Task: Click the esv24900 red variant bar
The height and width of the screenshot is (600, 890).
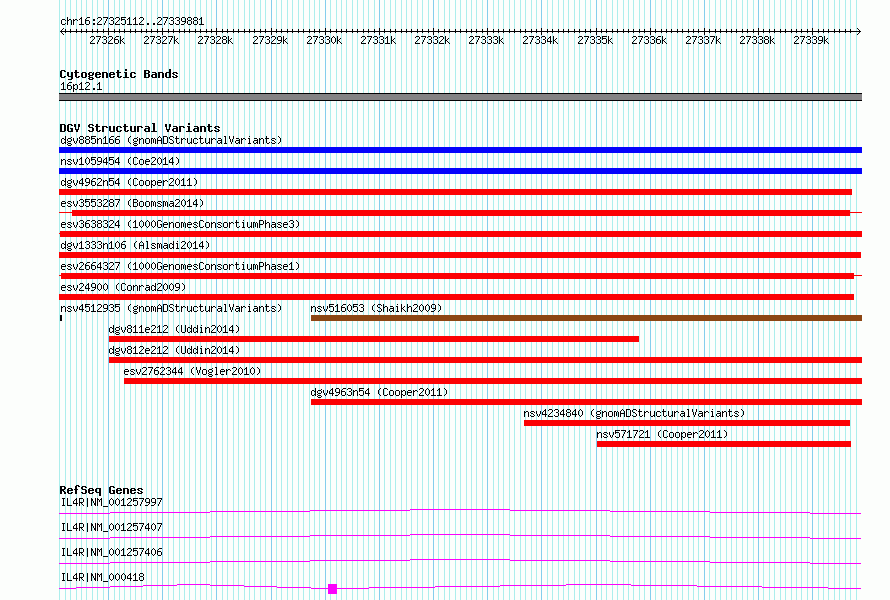Action: [456, 297]
